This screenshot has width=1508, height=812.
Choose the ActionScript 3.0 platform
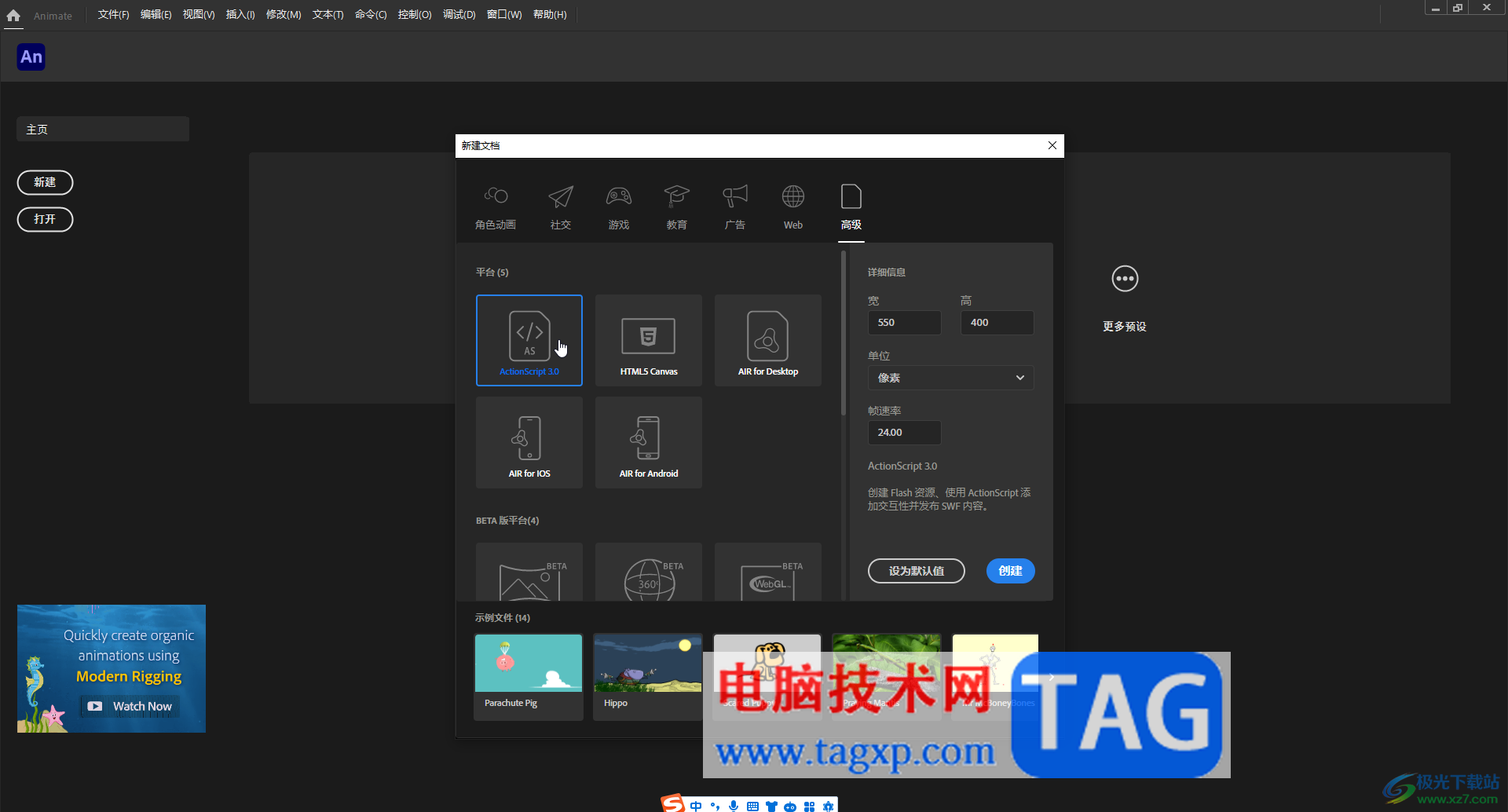[529, 340]
